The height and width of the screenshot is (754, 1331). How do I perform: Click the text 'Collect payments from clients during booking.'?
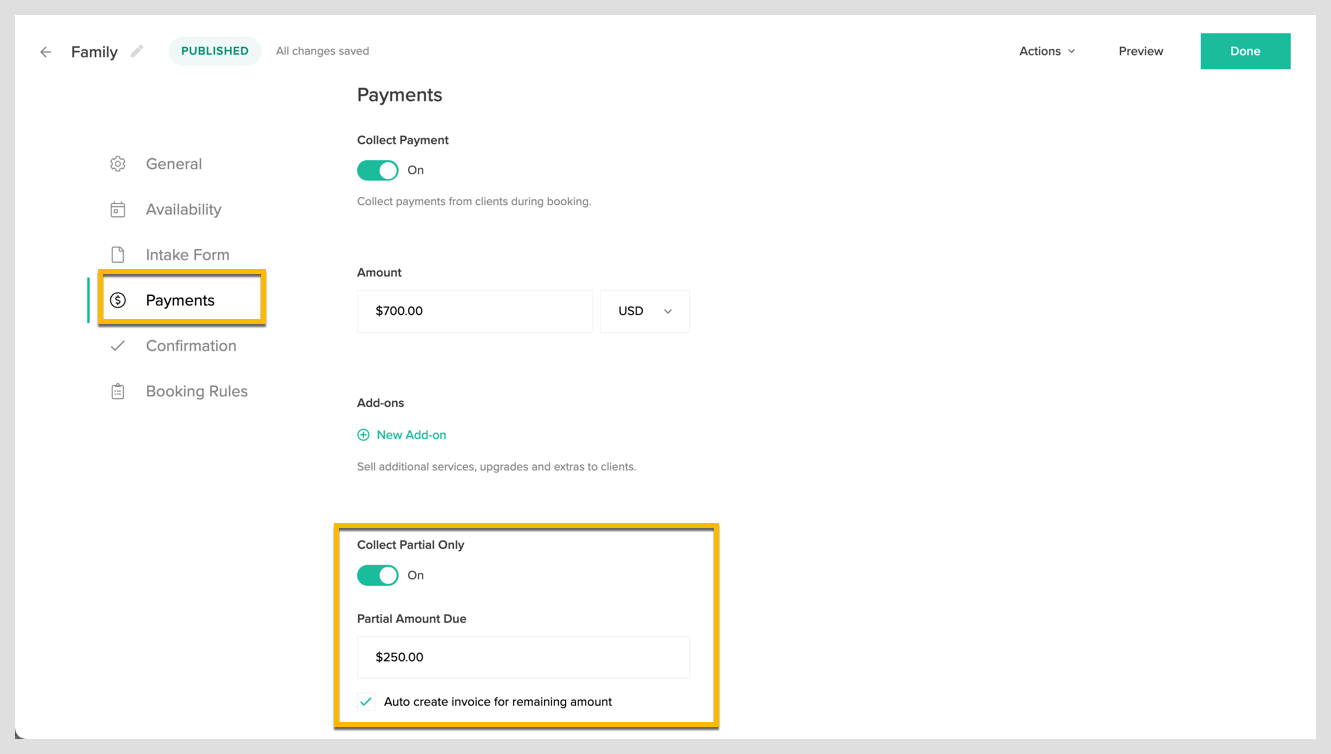pyautogui.click(x=474, y=201)
